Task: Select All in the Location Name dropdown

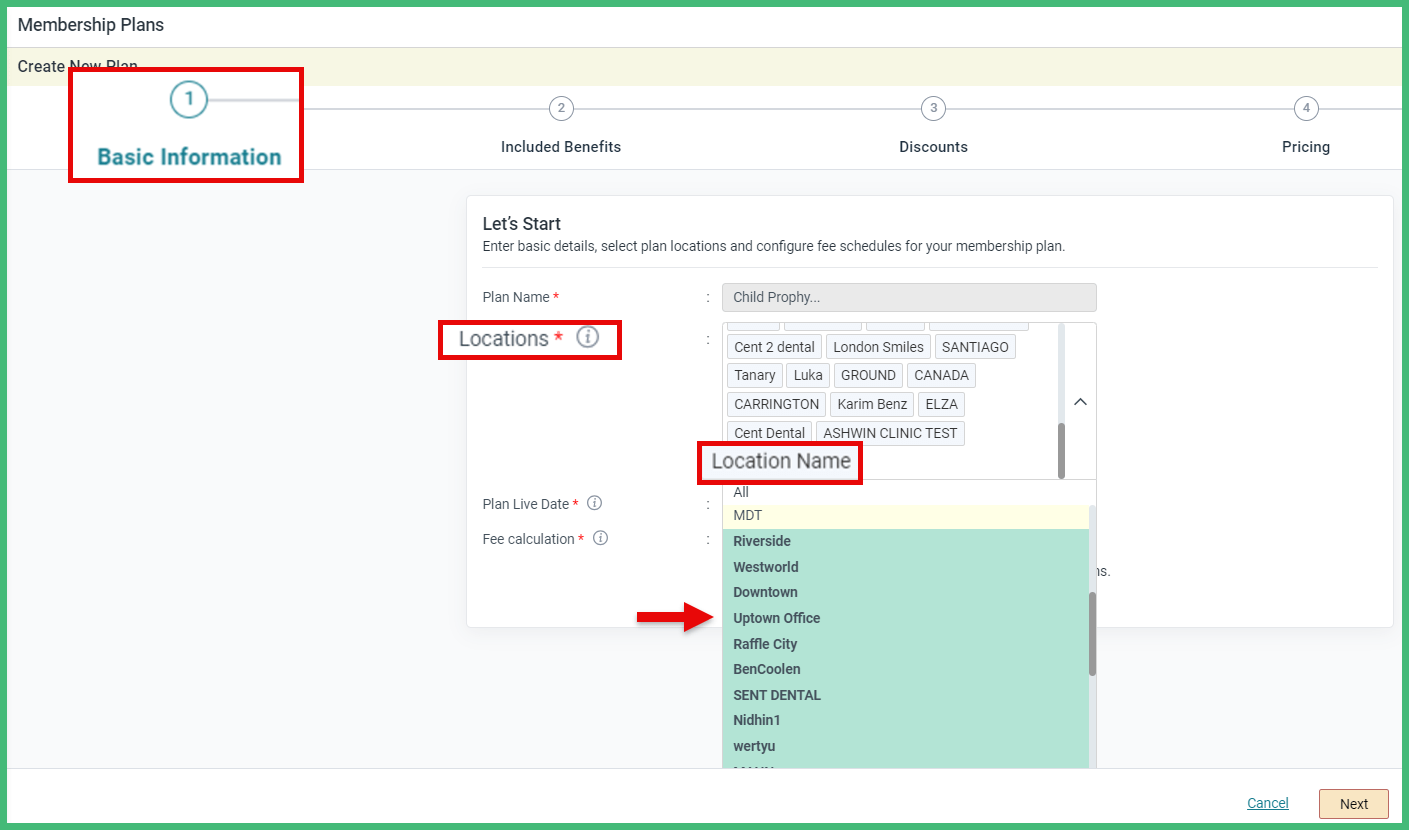Action: [740, 491]
